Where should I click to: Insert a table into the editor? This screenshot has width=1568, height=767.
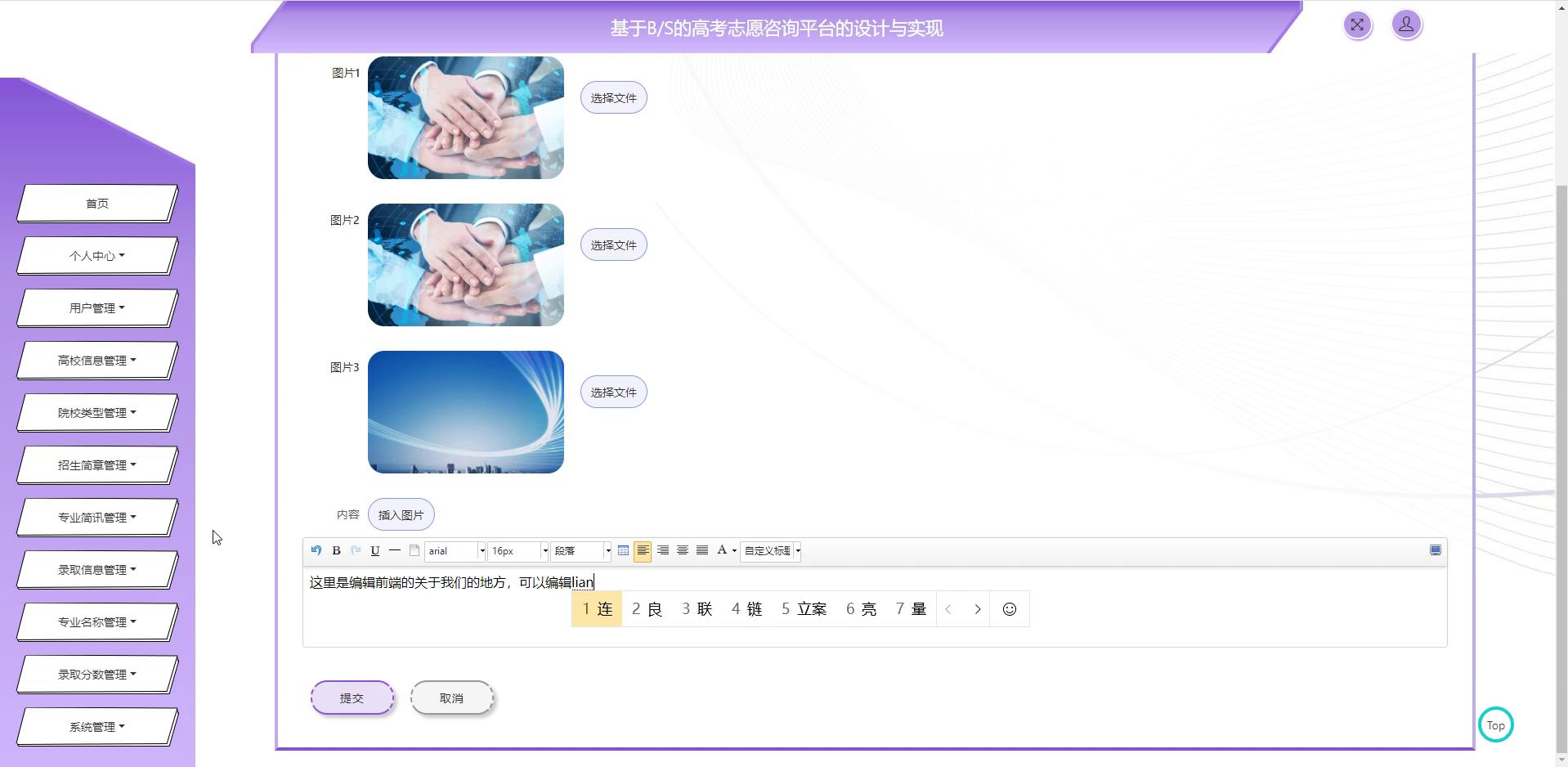pyautogui.click(x=623, y=550)
